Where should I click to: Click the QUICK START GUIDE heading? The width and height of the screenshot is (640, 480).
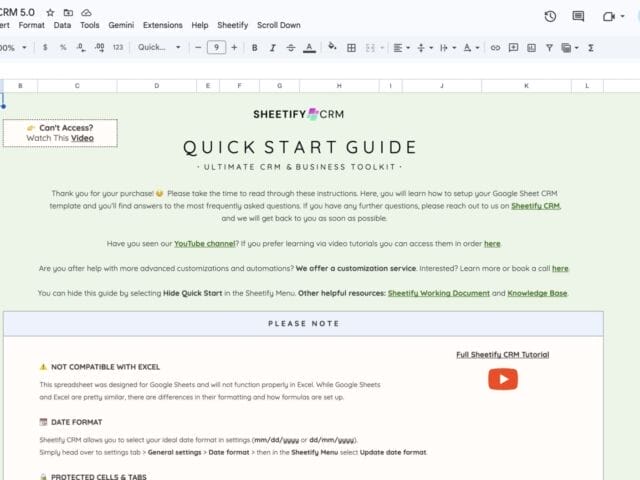pyautogui.click(x=300, y=147)
